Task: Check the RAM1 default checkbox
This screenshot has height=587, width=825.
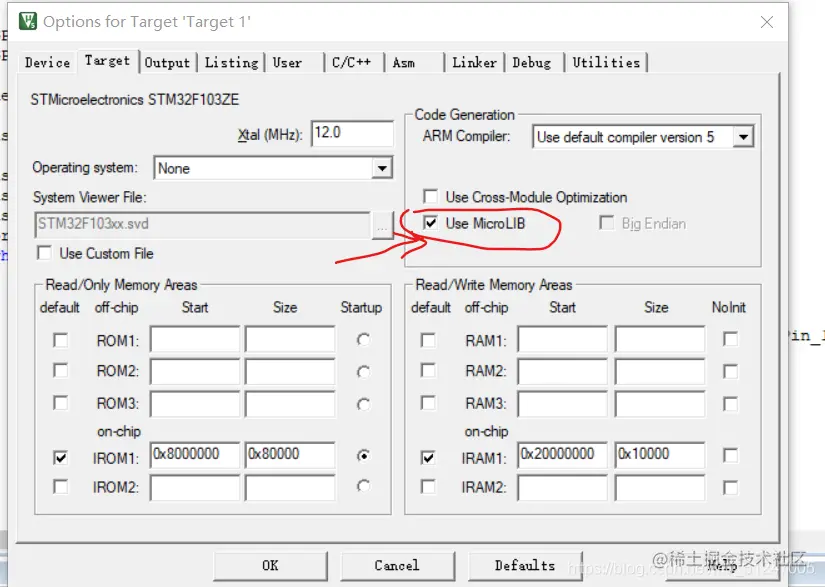Action: pos(428,340)
